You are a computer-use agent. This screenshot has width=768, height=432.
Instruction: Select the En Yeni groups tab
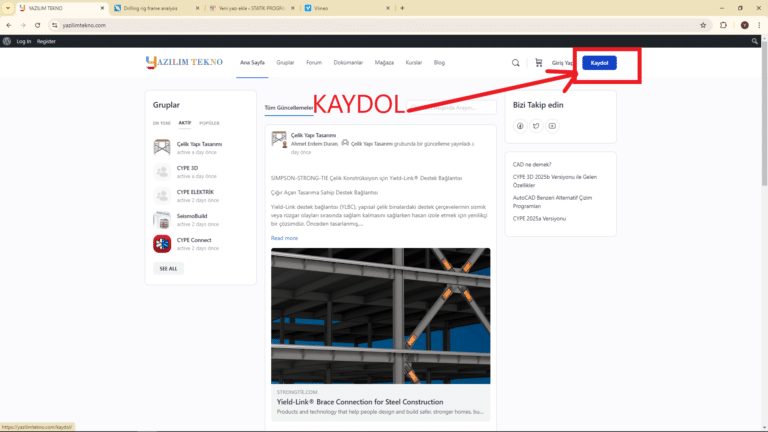pyautogui.click(x=162, y=123)
